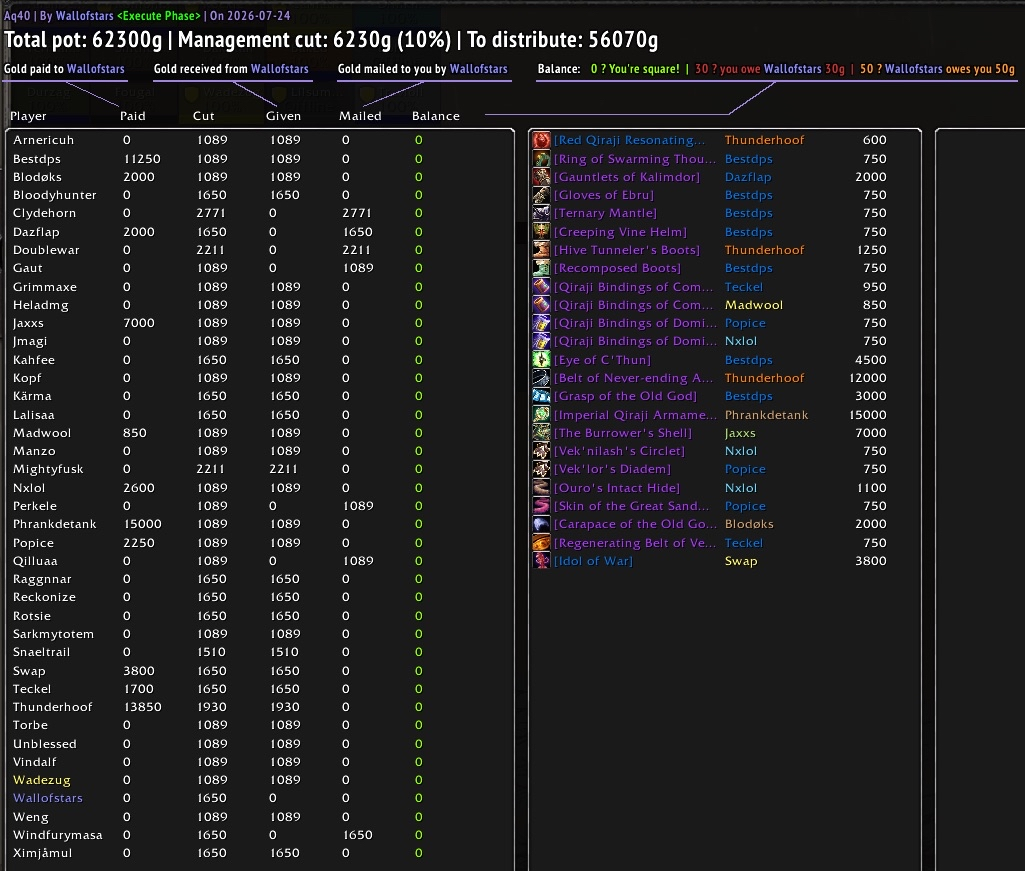Click the 'You're square!' balance legend
Image resolution: width=1025 pixels, height=871 pixels.
click(x=635, y=69)
